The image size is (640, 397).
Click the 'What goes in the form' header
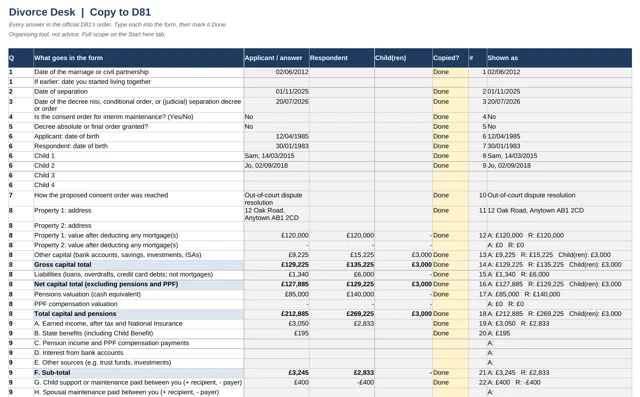[138, 58]
